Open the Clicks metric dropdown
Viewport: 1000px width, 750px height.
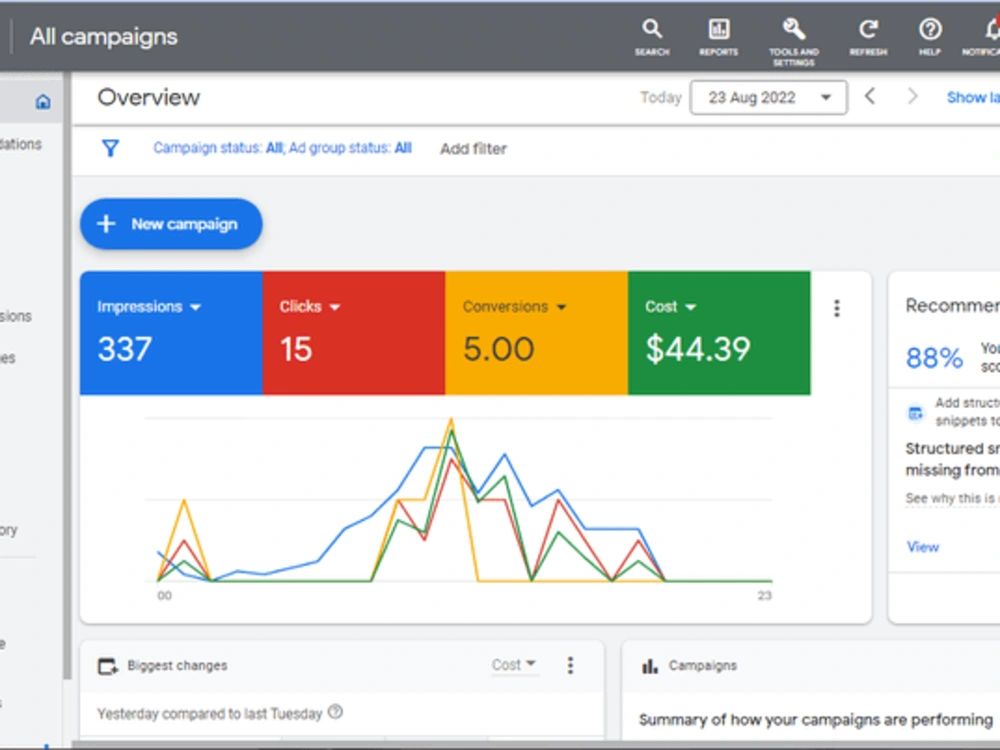(310, 307)
